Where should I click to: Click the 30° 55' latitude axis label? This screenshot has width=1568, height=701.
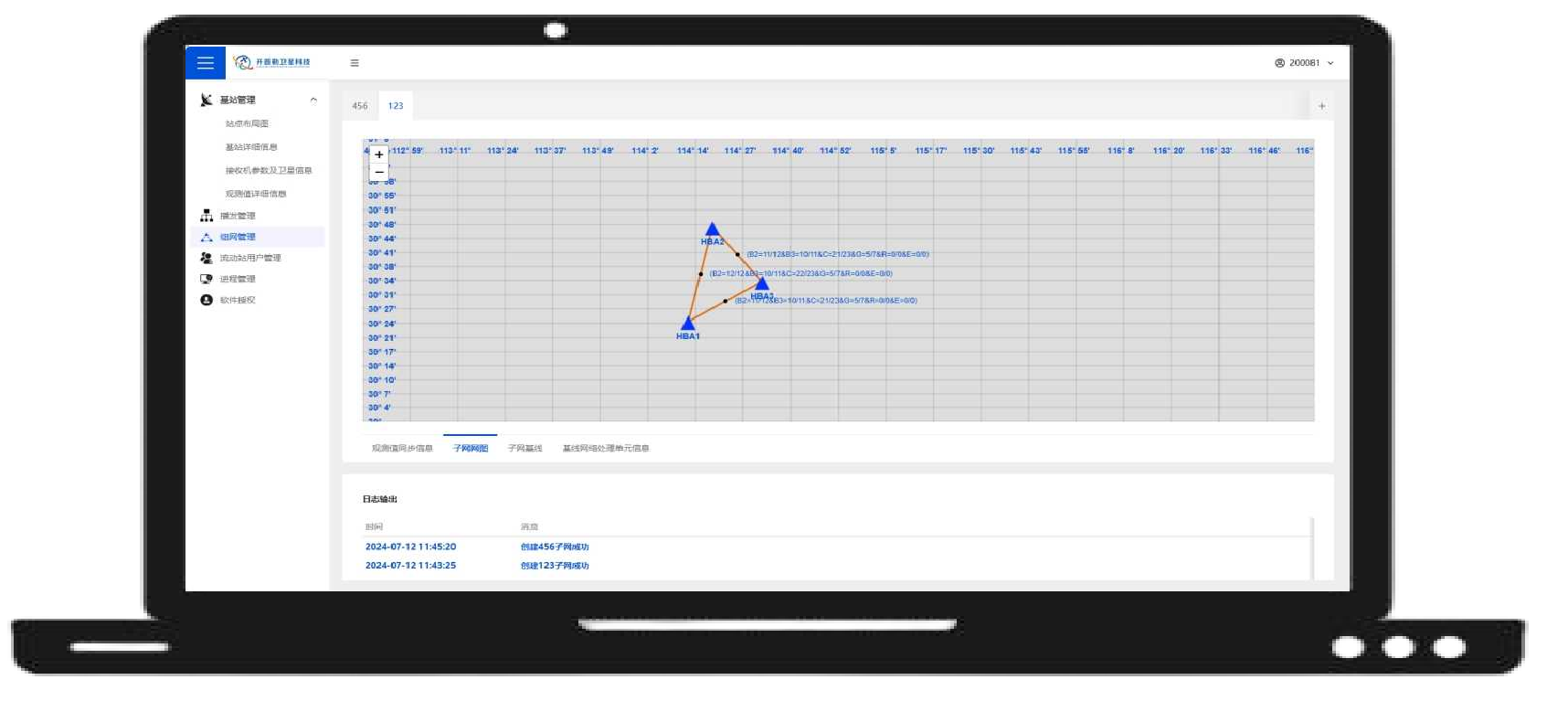pyautogui.click(x=382, y=196)
